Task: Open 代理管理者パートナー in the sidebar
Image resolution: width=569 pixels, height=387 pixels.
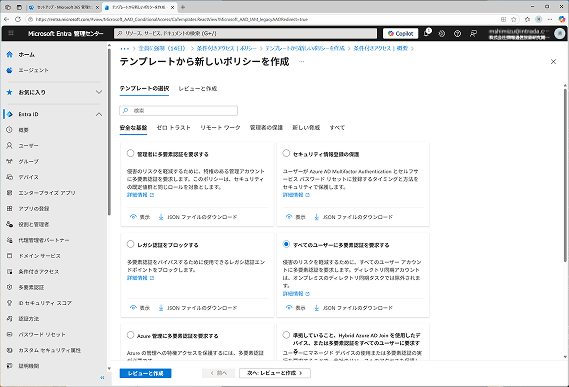Action: (x=44, y=240)
